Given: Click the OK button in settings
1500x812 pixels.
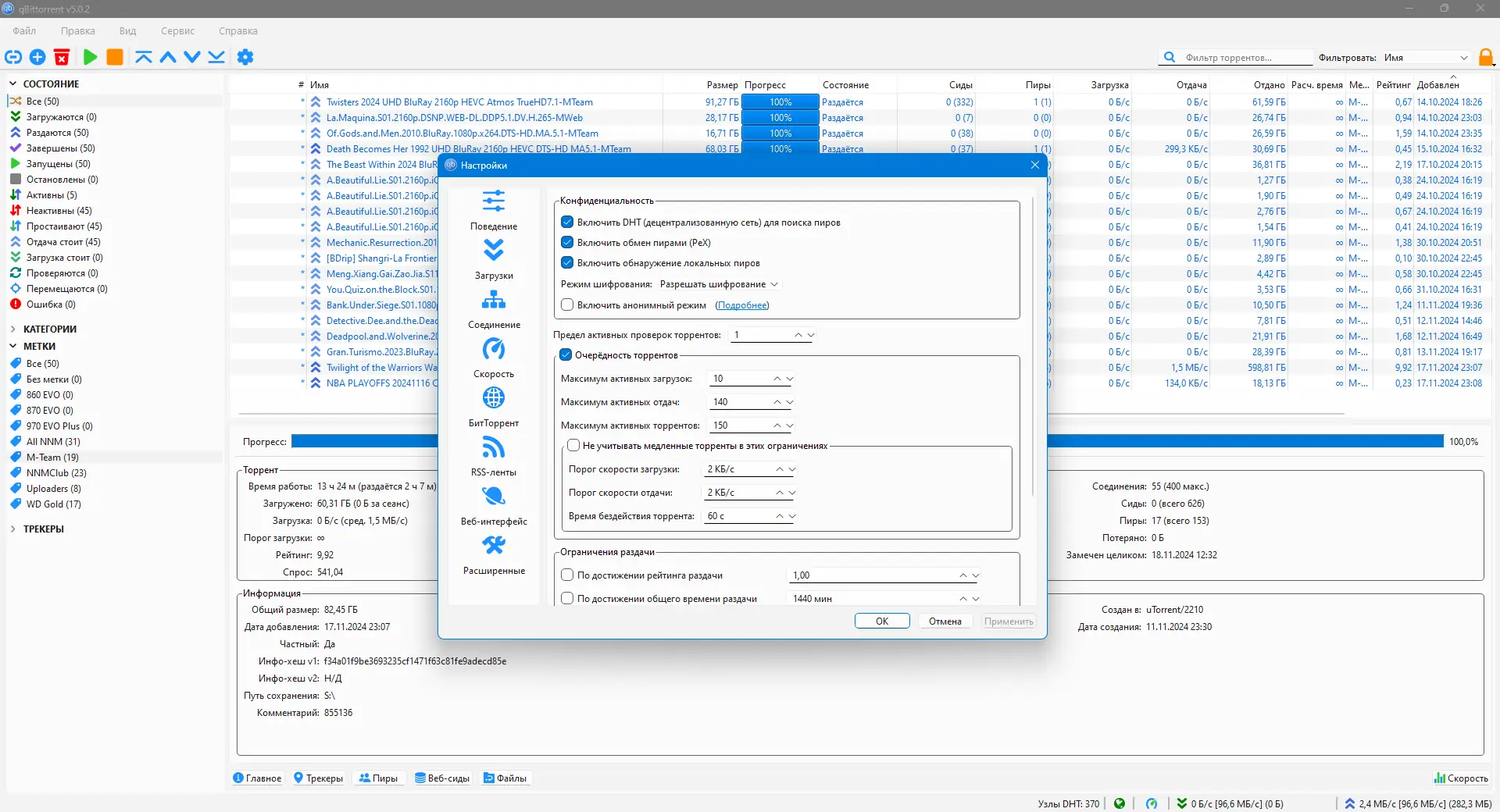Looking at the screenshot, I should (881, 621).
